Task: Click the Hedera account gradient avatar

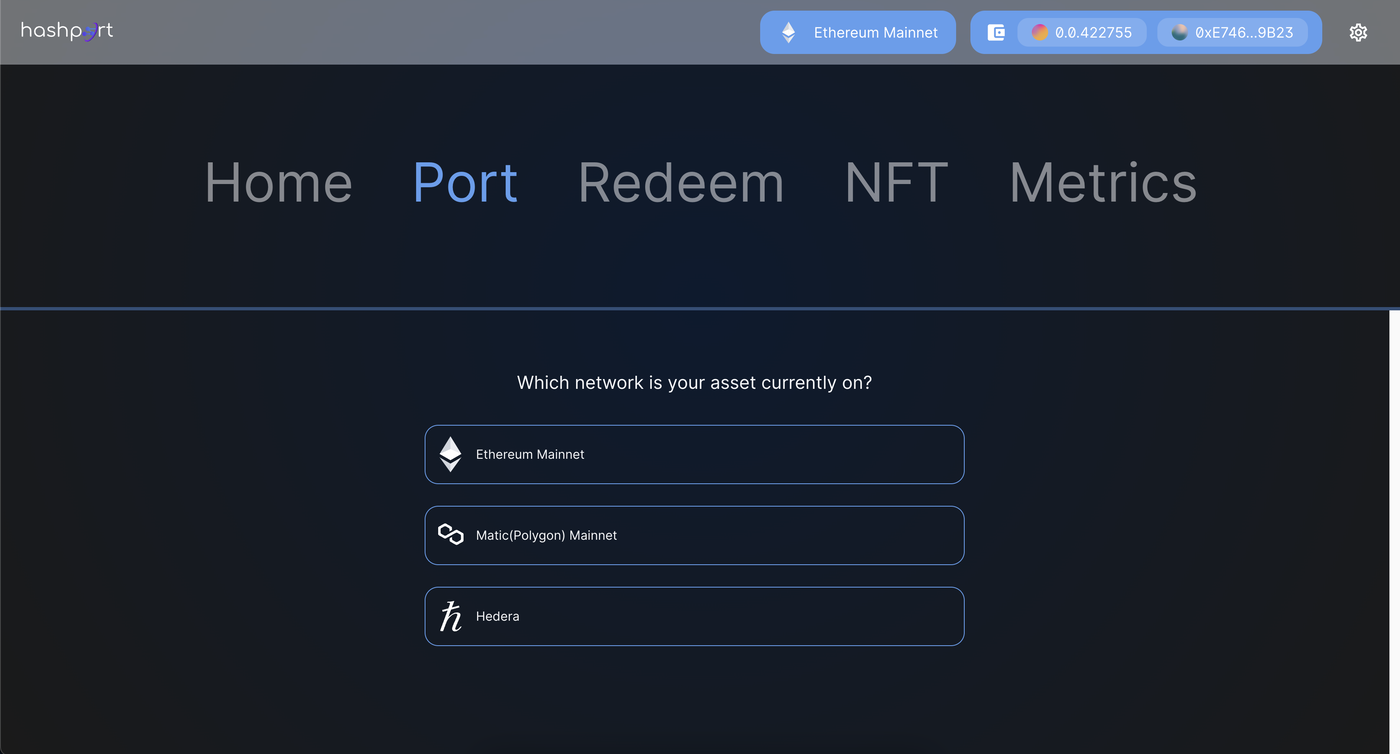Action: click(1040, 33)
